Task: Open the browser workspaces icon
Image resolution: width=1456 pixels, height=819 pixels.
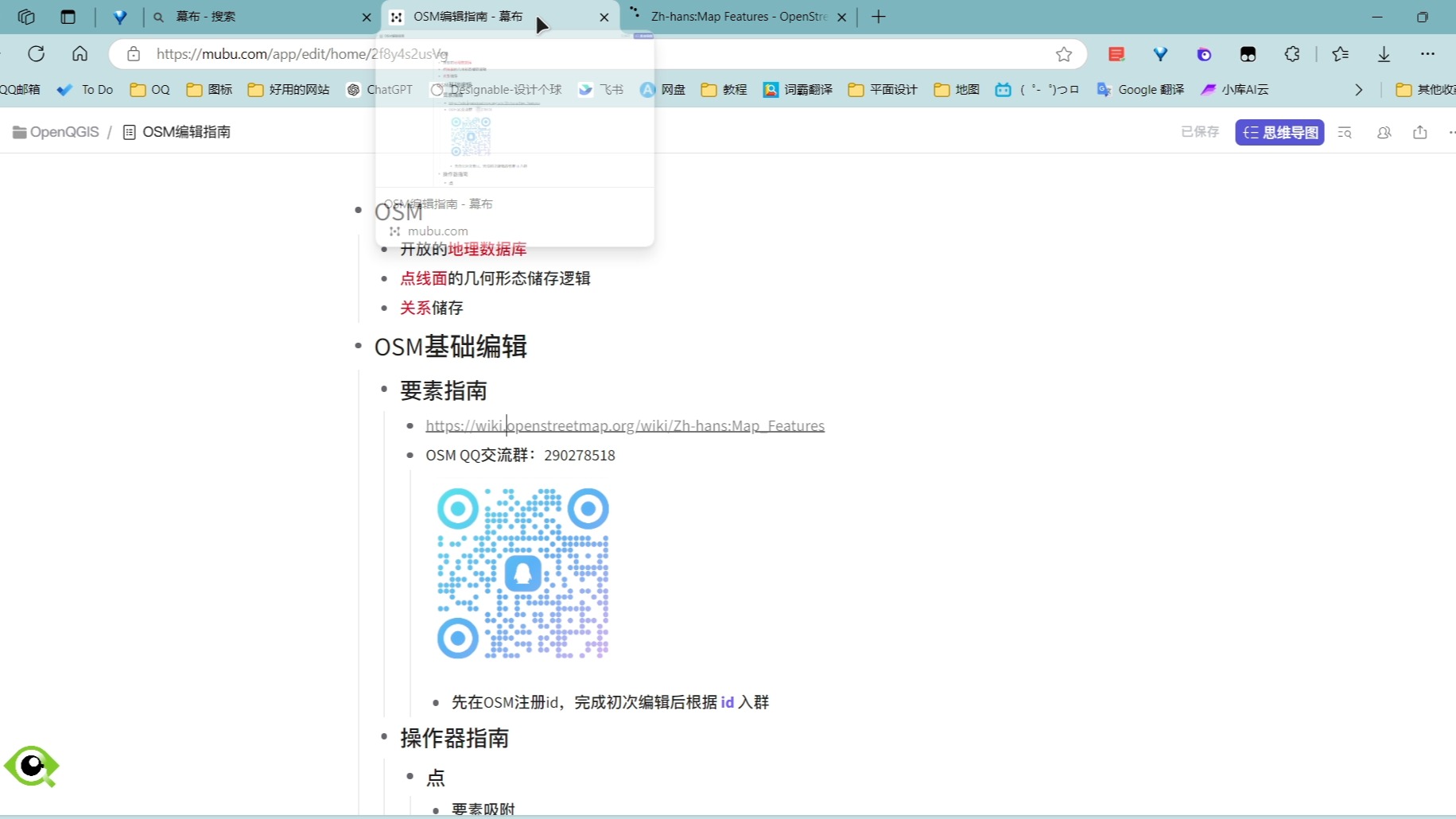Action: (x=26, y=17)
